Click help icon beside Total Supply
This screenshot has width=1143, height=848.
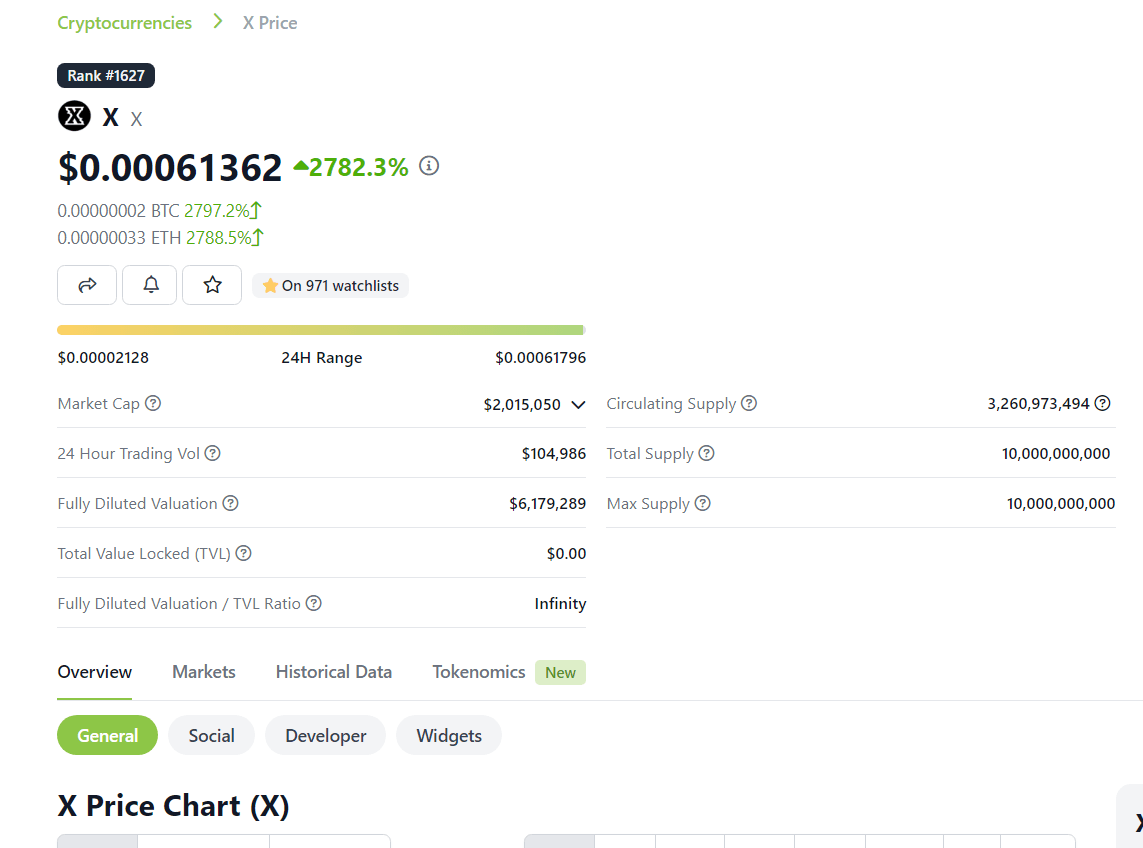click(x=706, y=454)
